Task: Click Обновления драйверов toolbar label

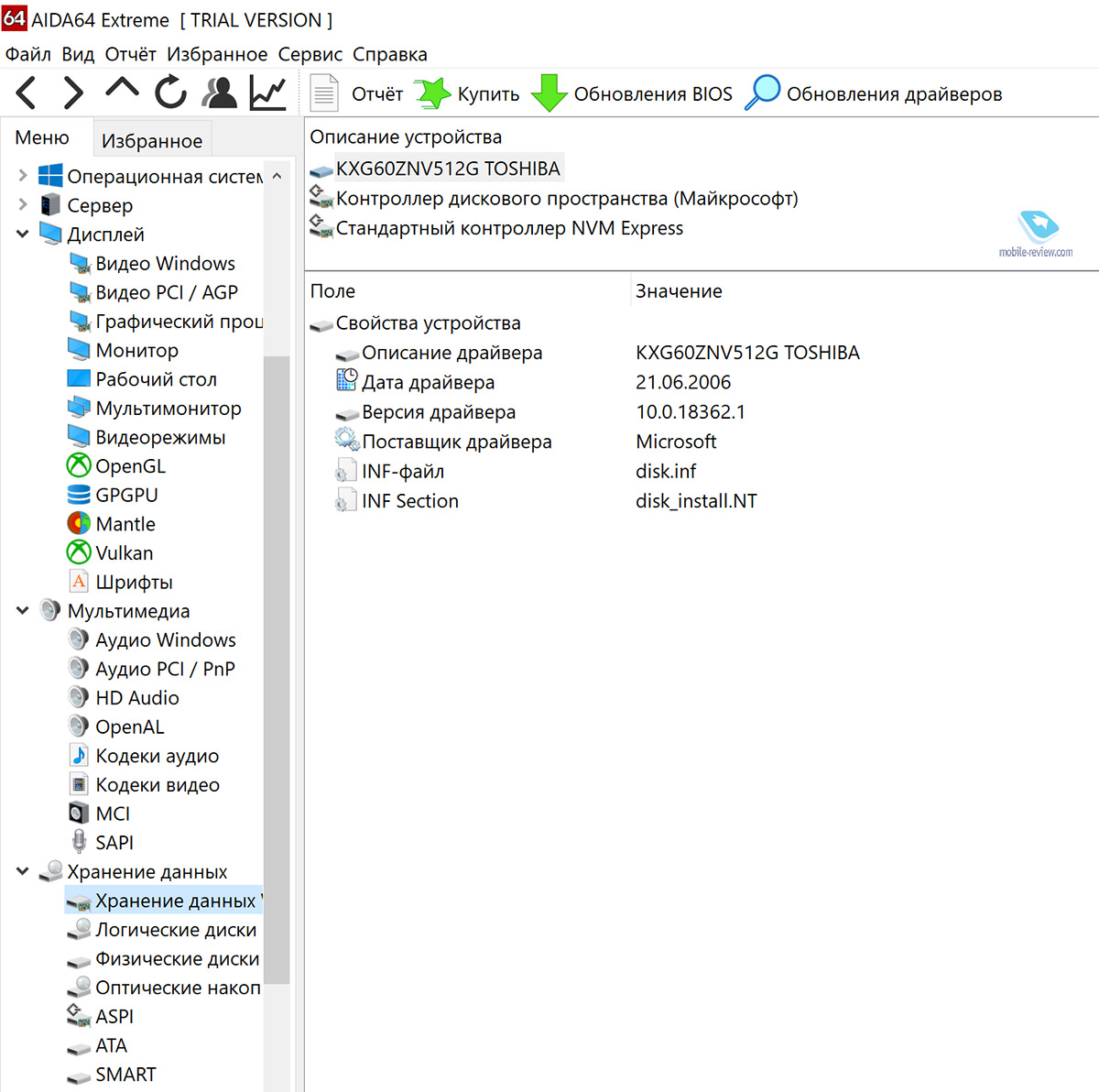Action: [894, 94]
